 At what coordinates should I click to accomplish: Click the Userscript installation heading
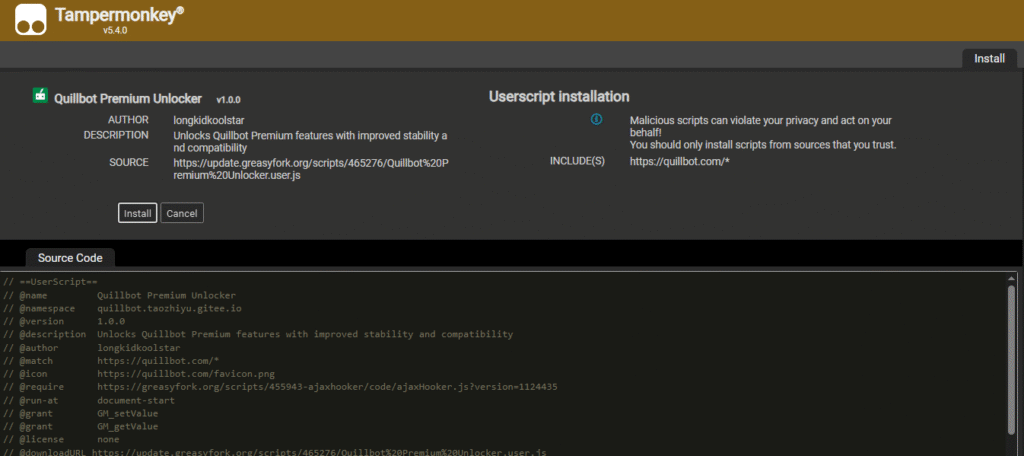click(x=559, y=97)
